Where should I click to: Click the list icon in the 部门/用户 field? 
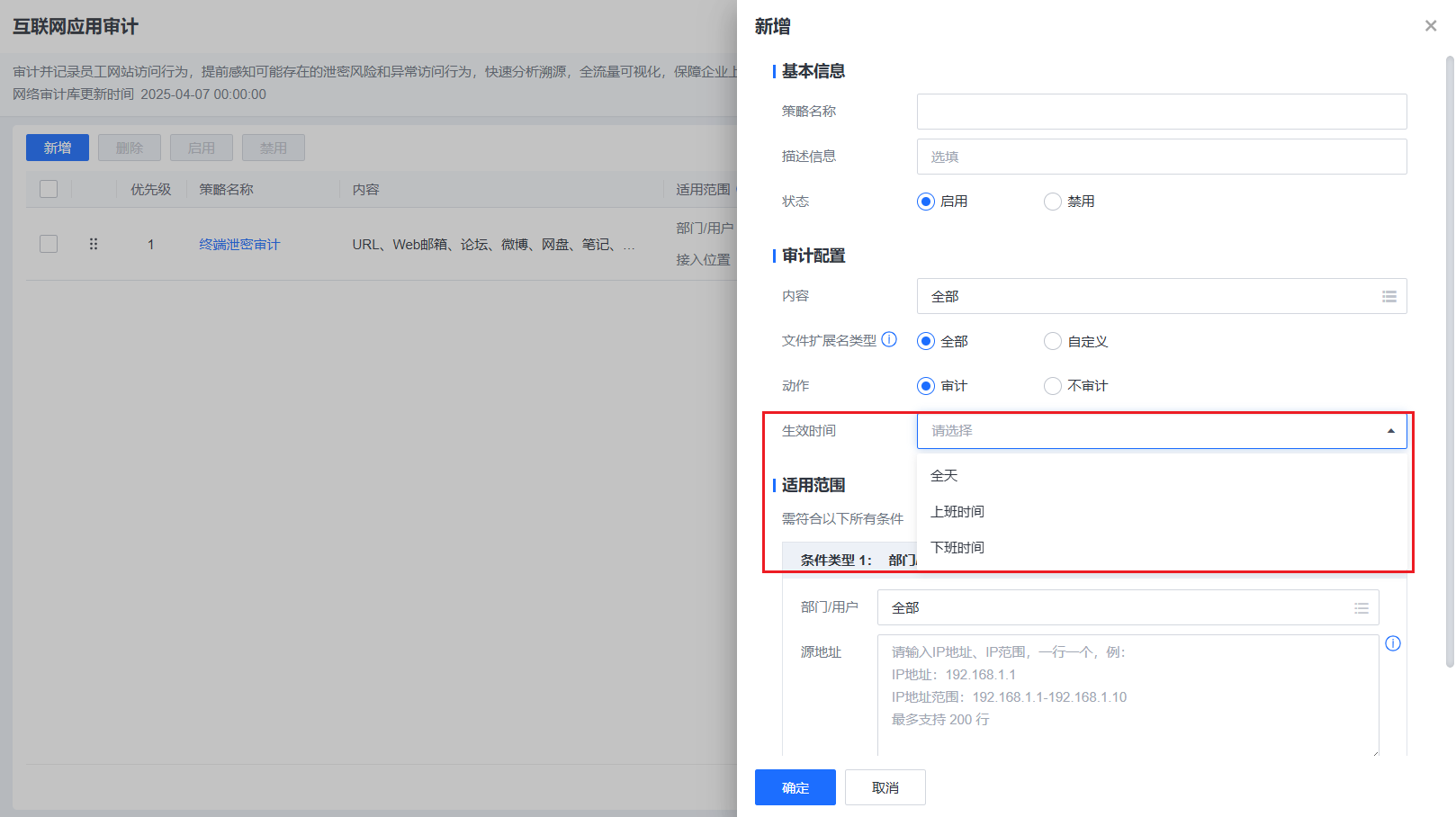pos(1361,608)
